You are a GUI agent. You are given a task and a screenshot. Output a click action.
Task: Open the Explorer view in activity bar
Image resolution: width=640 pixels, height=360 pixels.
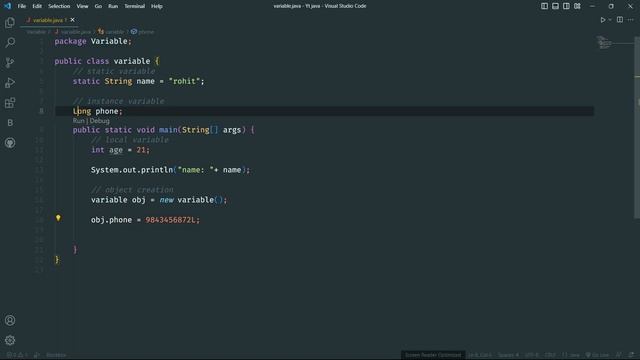pos(10,23)
